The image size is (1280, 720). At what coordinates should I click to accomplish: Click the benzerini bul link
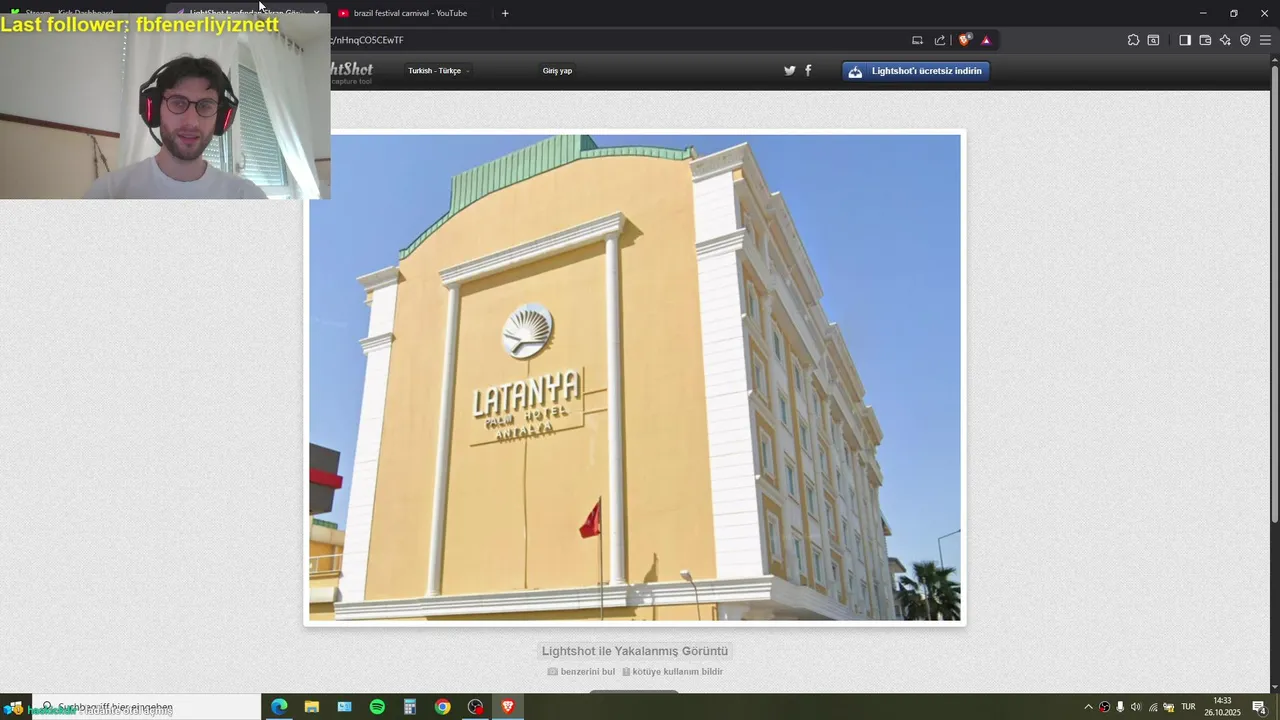tap(581, 672)
